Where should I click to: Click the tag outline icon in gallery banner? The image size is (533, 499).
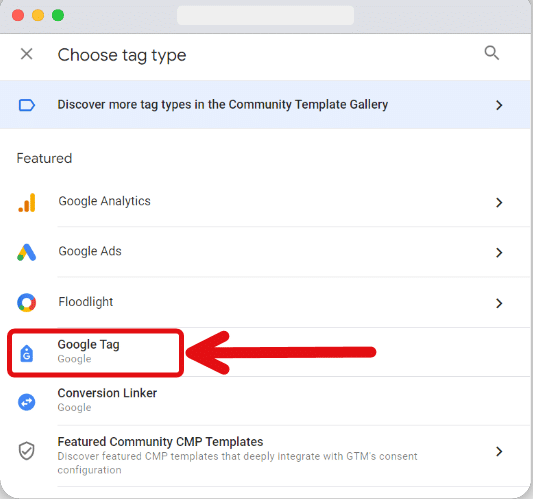click(27, 105)
